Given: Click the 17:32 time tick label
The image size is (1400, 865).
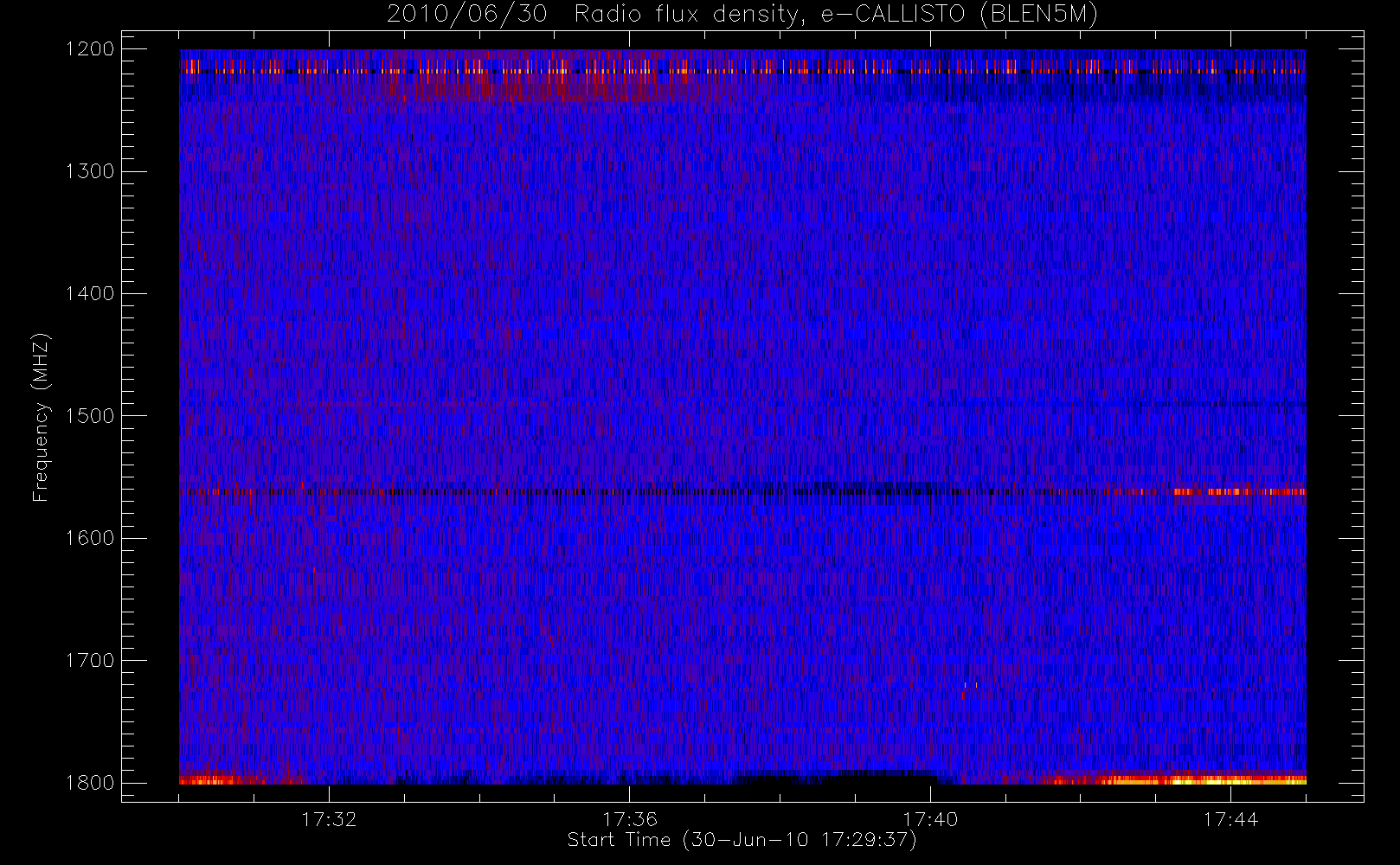Looking at the screenshot, I should (x=329, y=819).
